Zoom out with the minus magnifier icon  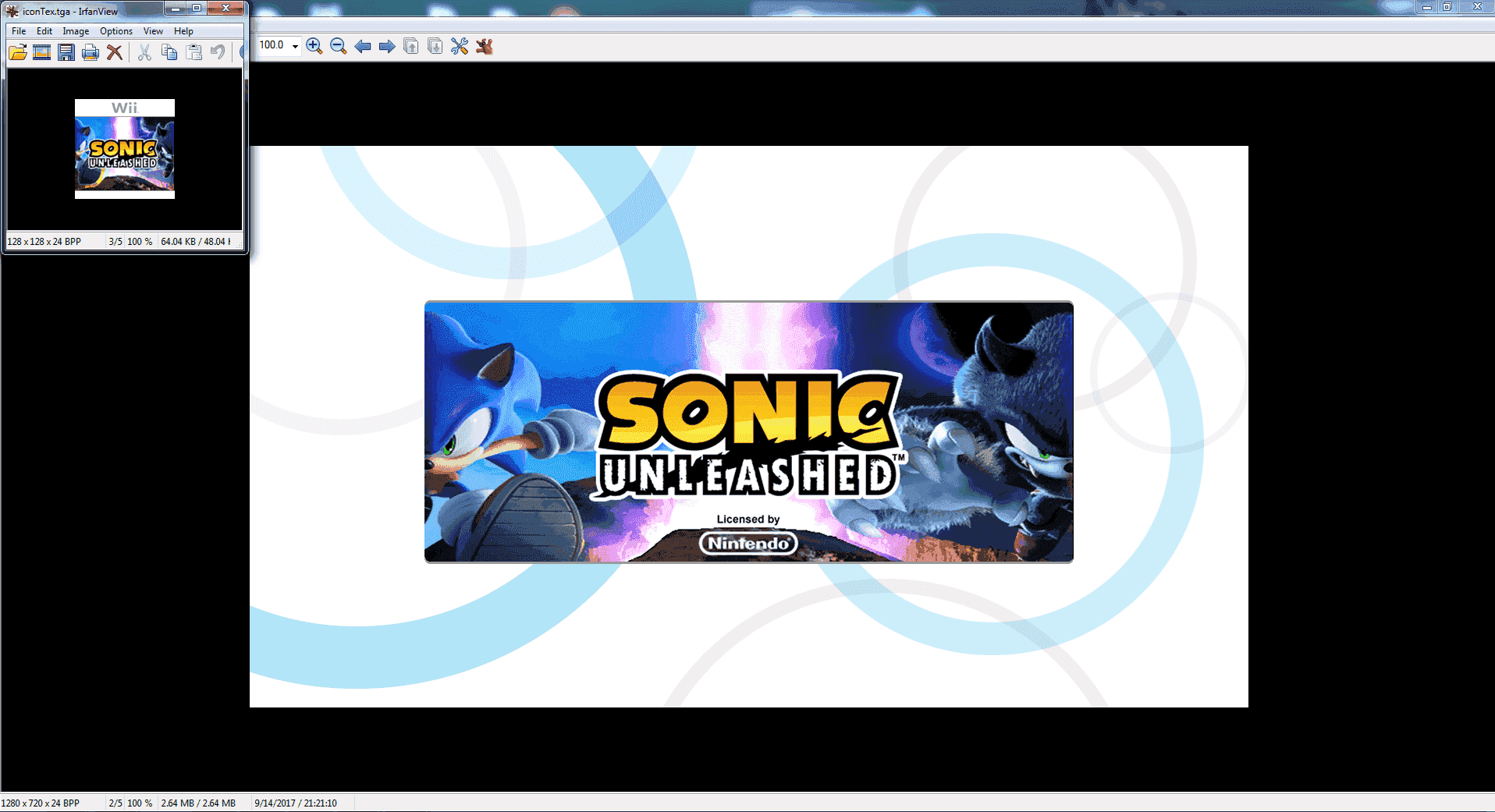click(339, 46)
